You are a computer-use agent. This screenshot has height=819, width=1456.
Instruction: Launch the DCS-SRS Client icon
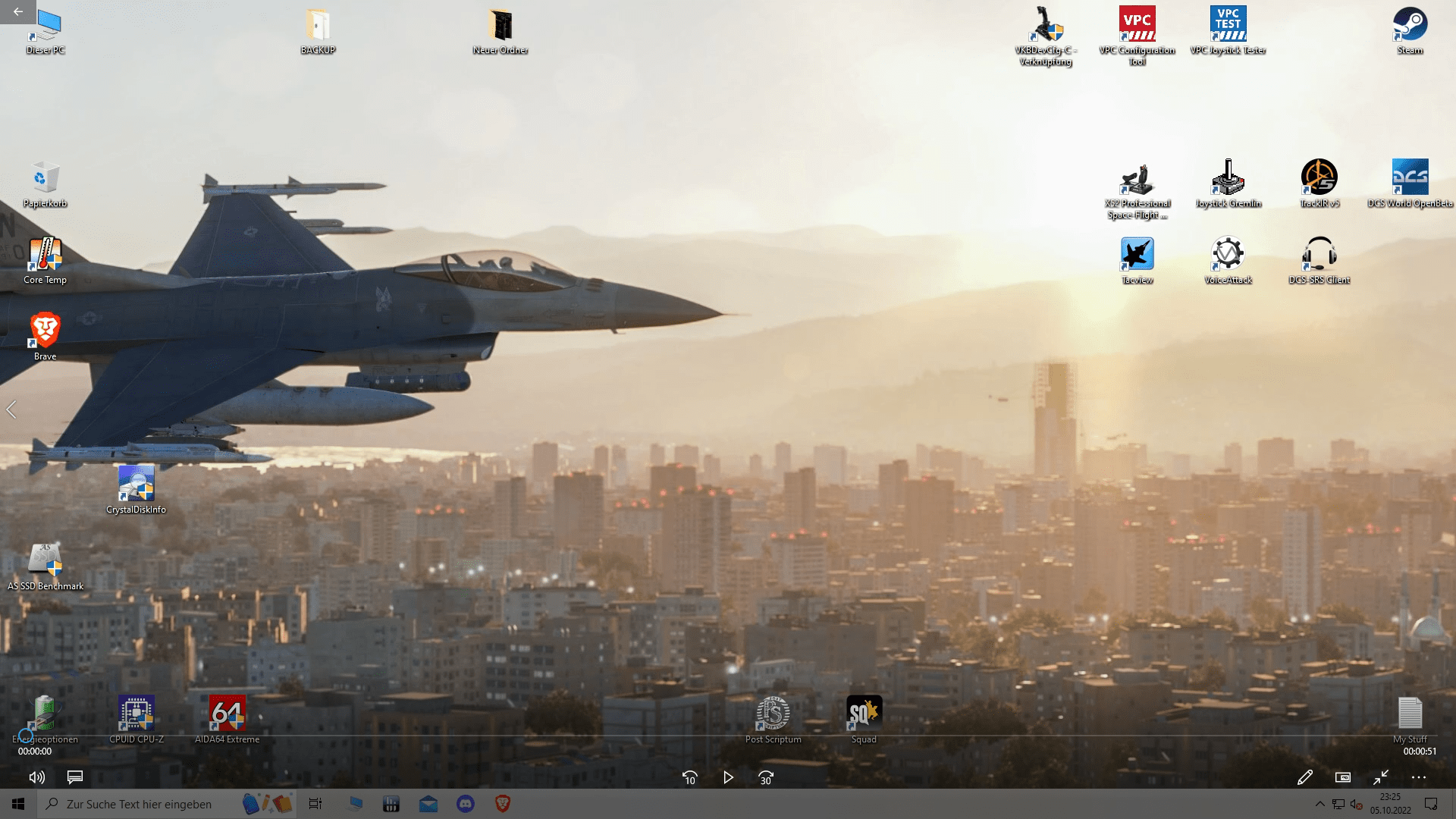(x=1319, y=261)
